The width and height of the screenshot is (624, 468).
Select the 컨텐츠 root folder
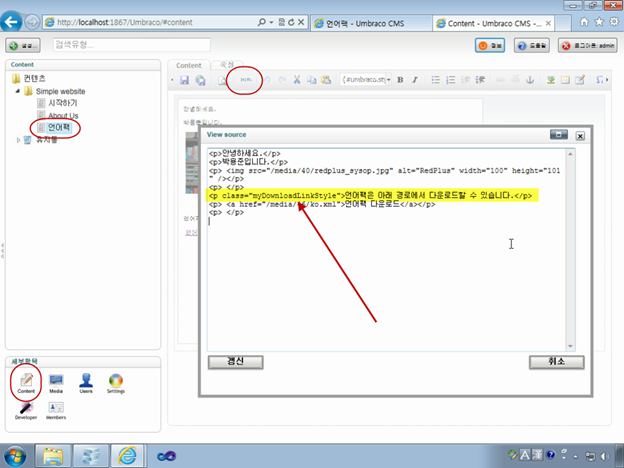(34, 78)
